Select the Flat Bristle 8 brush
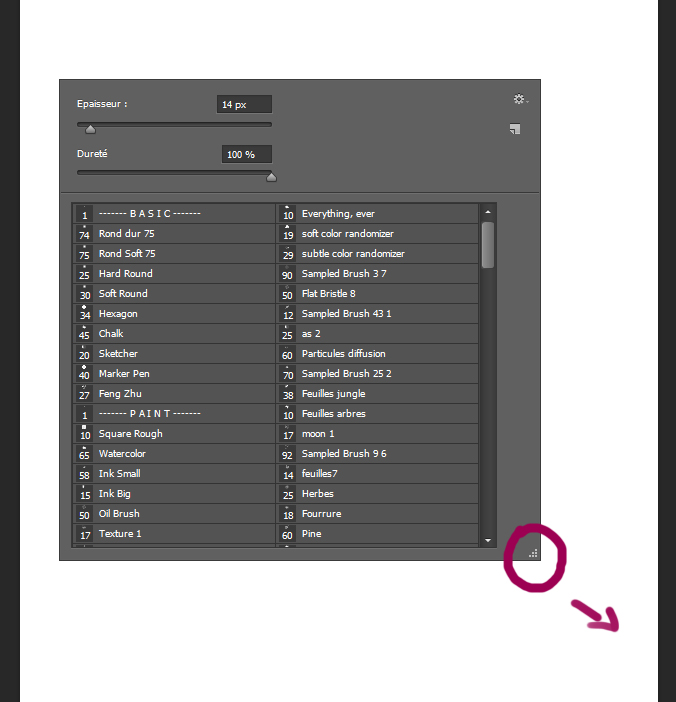The width and height of the screenshot is (676, 702). click(x=328, y=294)
